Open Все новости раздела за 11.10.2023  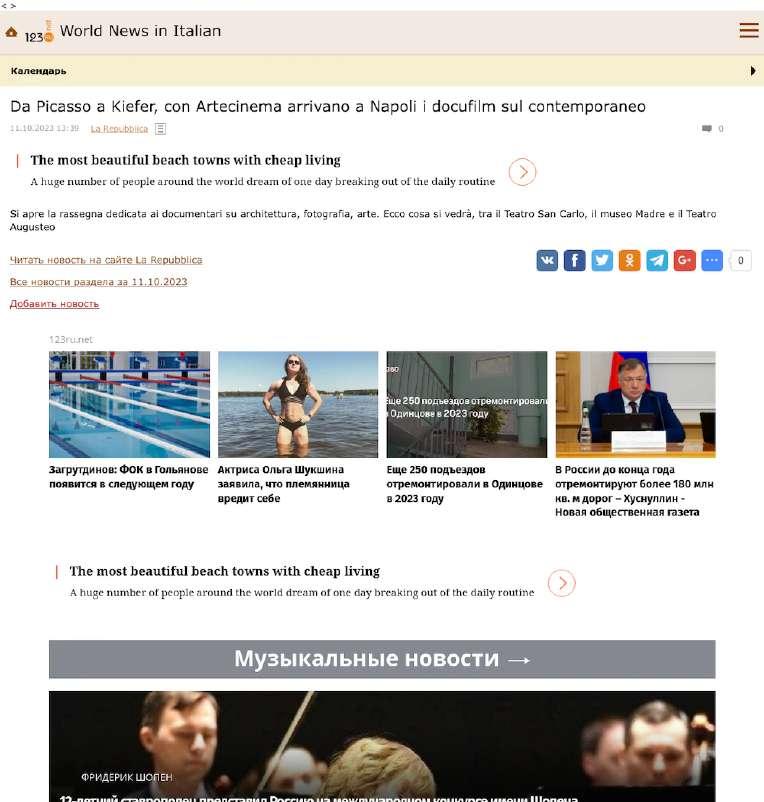pos(99,282)
